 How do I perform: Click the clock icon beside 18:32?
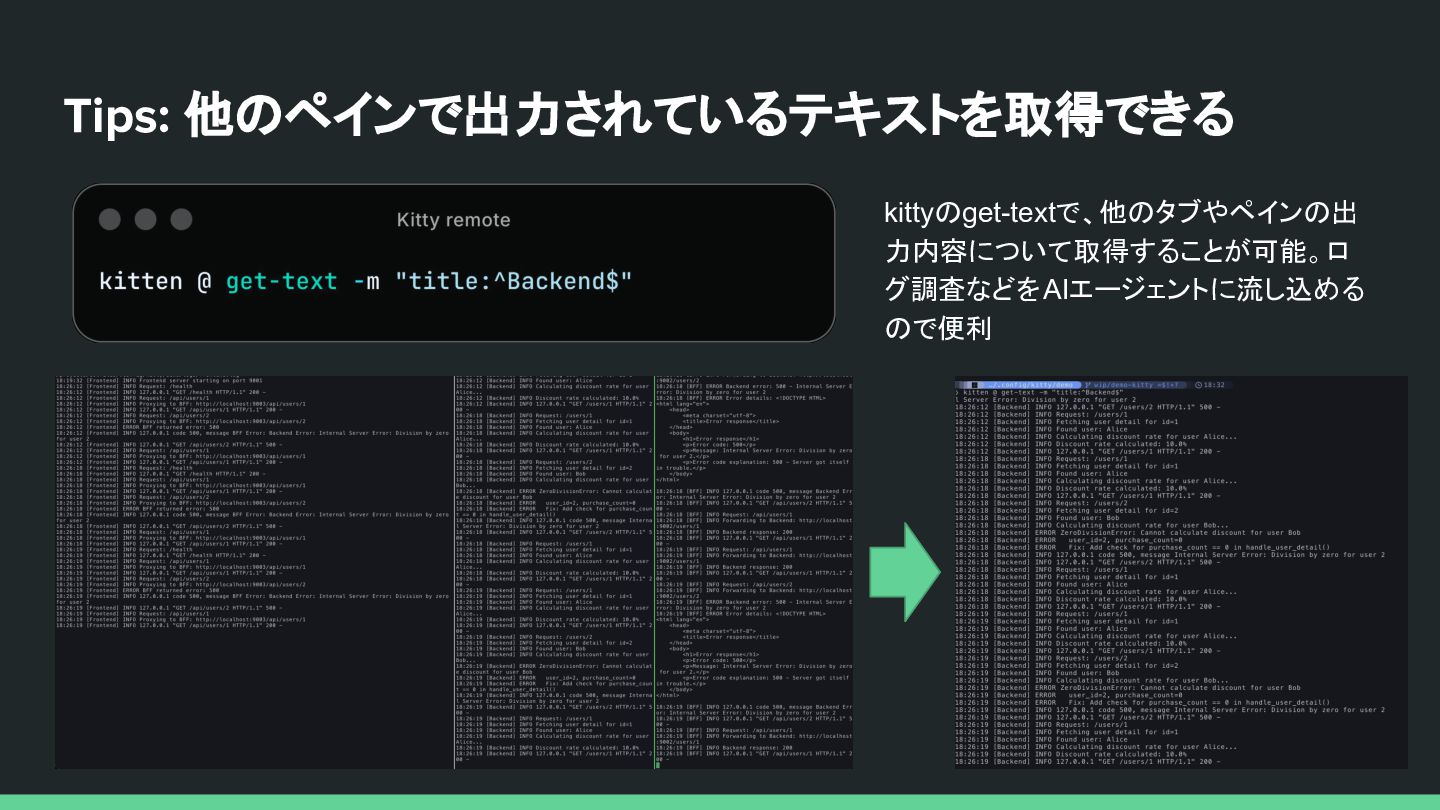tap(1196, 384)
